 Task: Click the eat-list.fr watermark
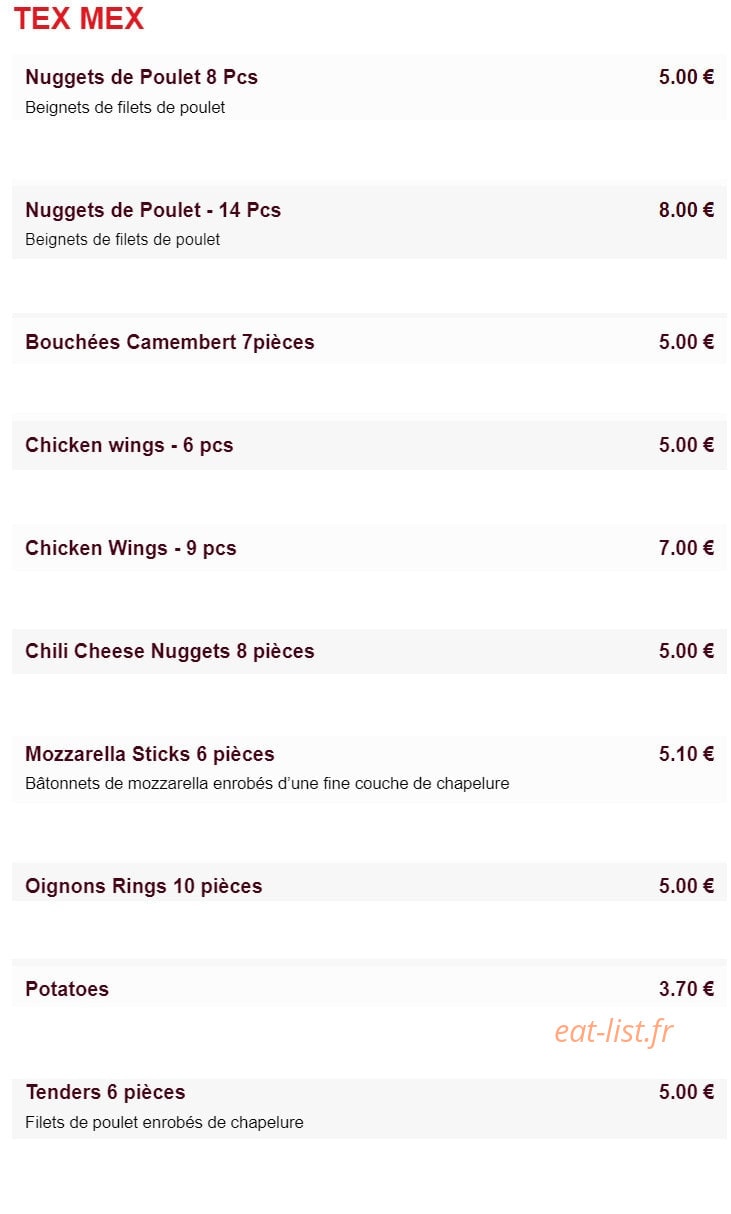click(x=614, y=1031)
